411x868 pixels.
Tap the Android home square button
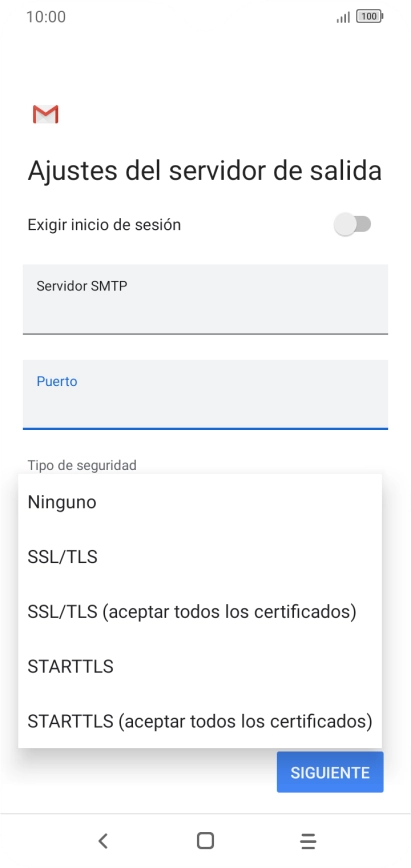[x=205, y=841]
